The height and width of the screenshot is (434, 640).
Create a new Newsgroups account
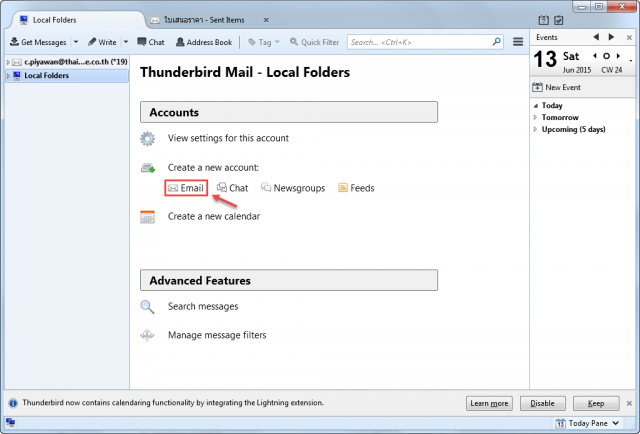click(293, 188)
